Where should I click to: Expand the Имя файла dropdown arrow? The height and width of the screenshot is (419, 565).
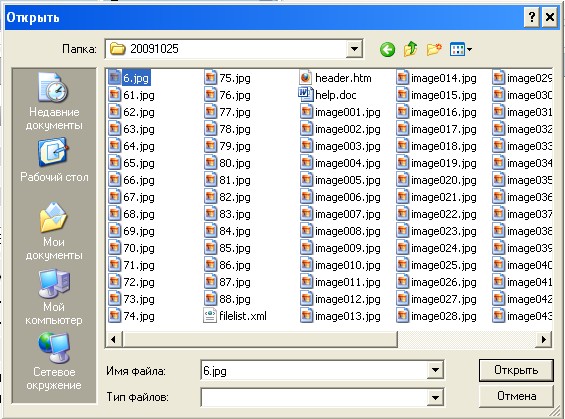[435, 370]
